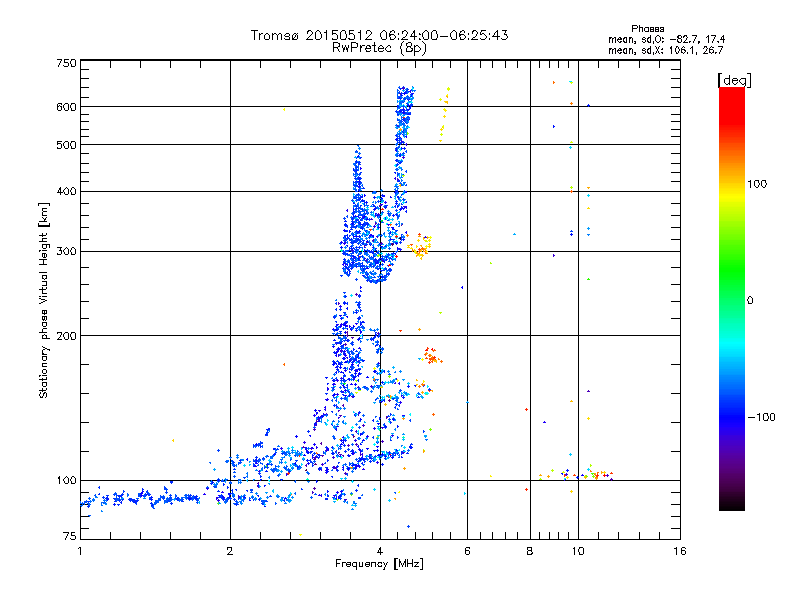Click the yellow echo streak above 500 km near 5.5 MHz

click(x=444, y=115)
